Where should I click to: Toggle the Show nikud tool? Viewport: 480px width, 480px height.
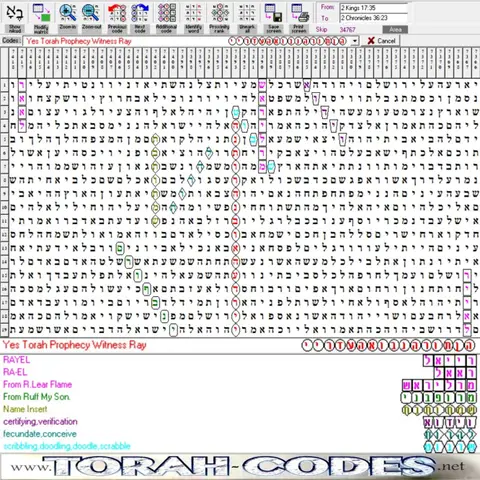pos(14,17)
